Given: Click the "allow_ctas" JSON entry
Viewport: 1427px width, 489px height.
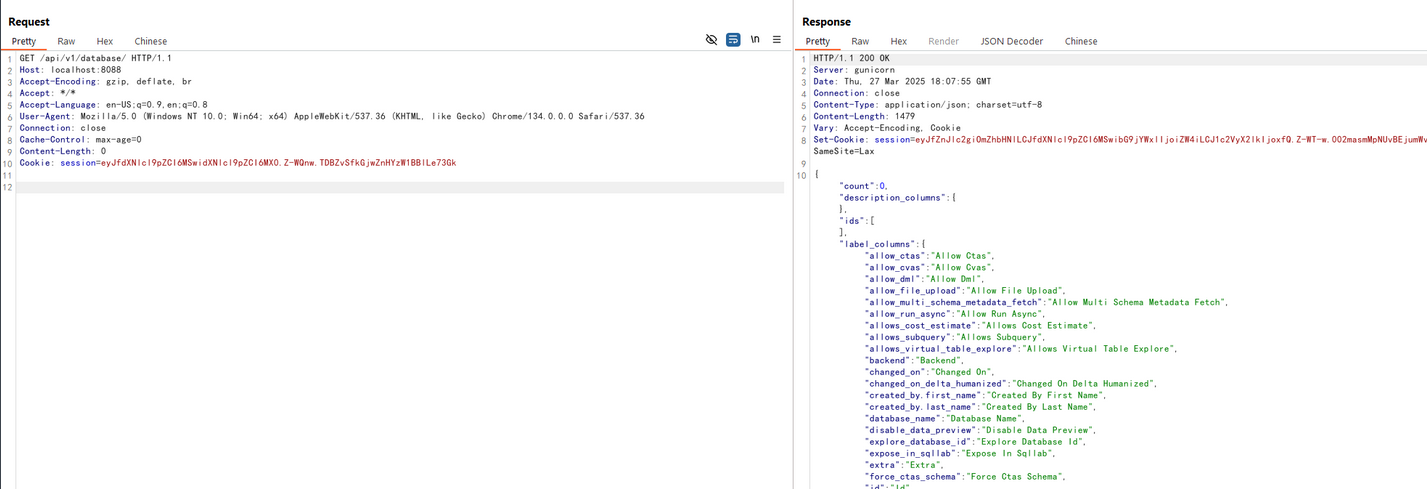Looking at the screenshot, I should point(930,256).
